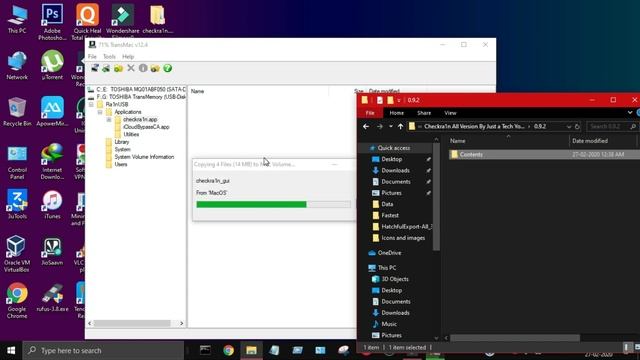Image resolution: width=640 pixels, height=360 pixels.
Task: Click the green copy progress bar
Action: (273, 204)
